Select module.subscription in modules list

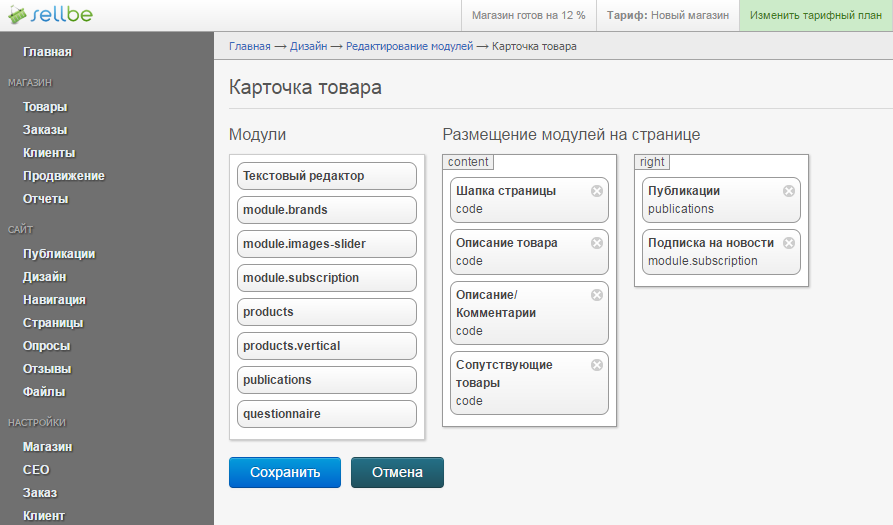[327, 278]
